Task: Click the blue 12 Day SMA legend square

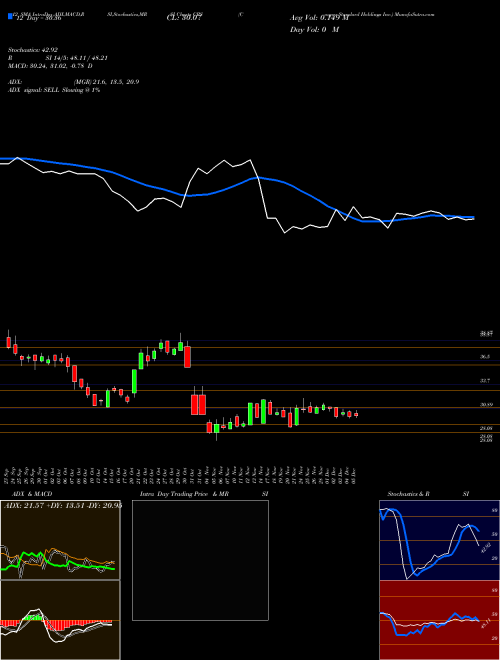Action: click(11, 17)
